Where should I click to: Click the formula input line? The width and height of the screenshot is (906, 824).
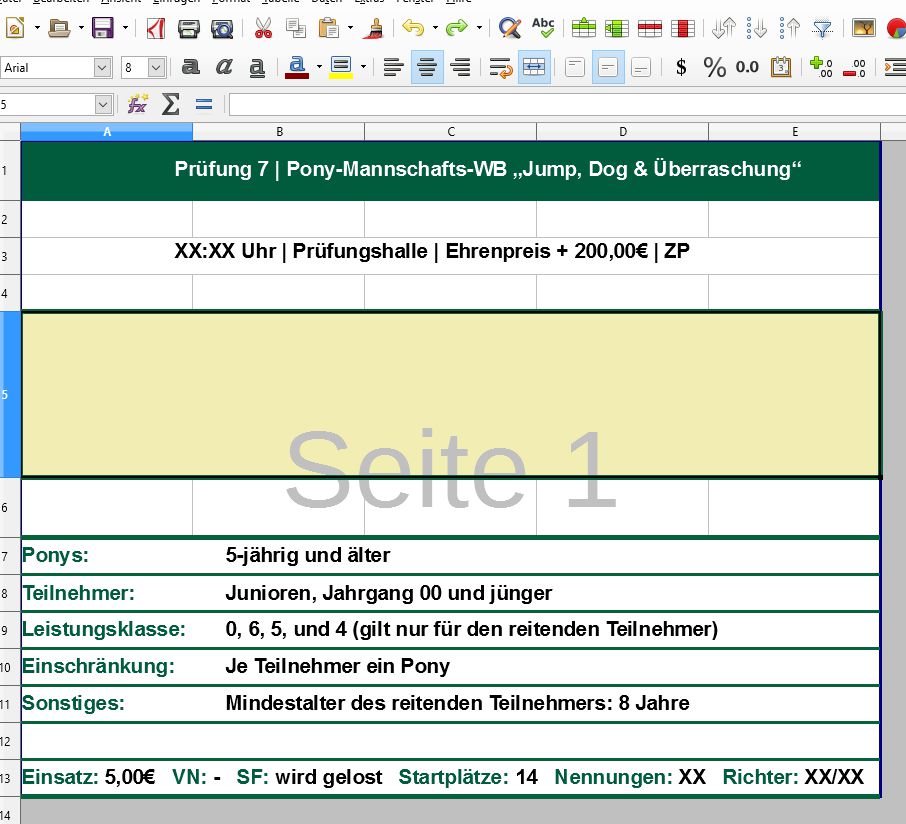coord(560,104)
